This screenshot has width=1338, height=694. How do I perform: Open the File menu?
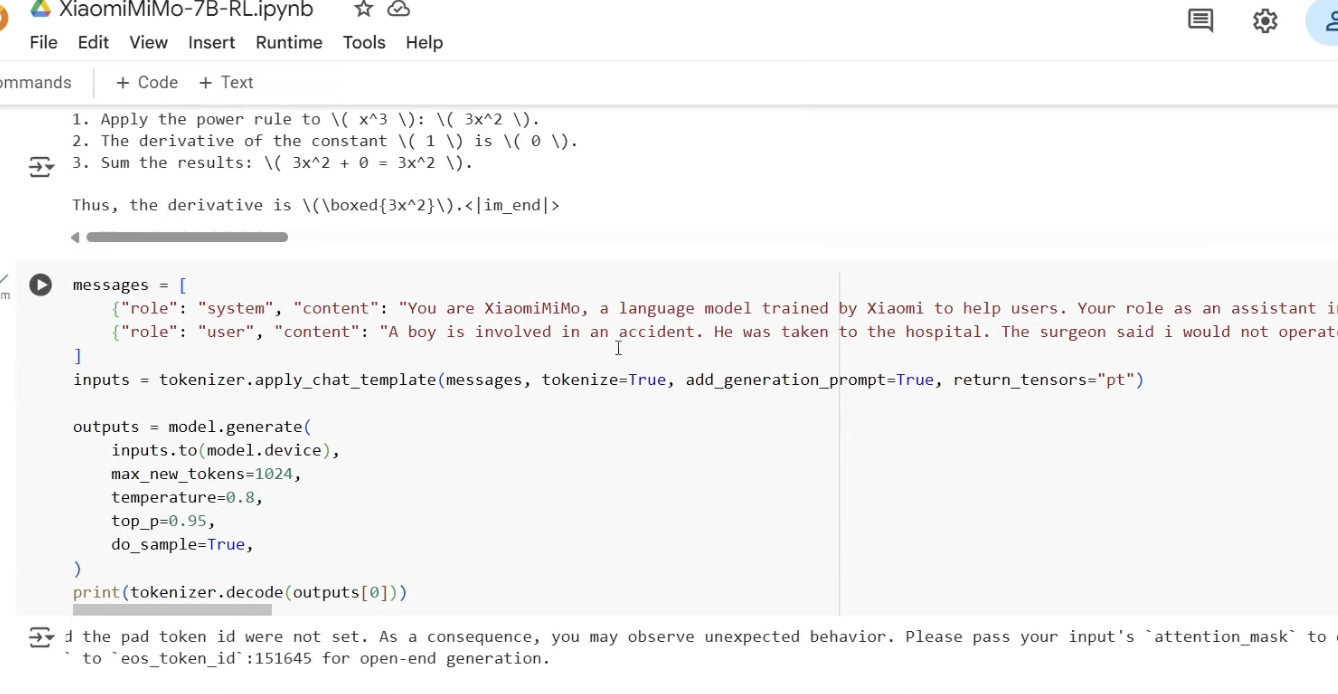44,42
